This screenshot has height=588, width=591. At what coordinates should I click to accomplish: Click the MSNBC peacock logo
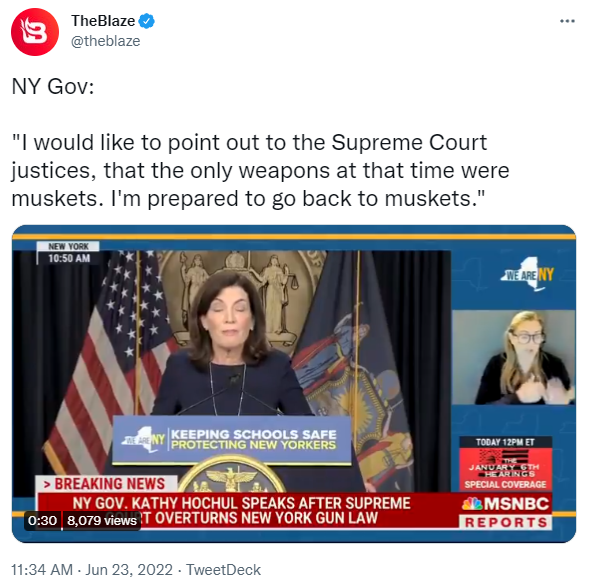(472, 504)
